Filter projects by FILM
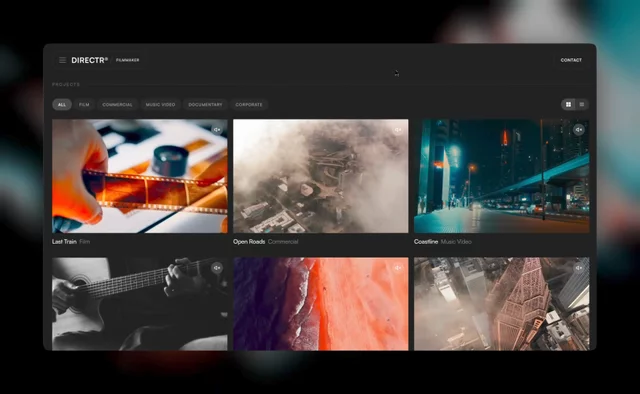The image size is (640, 394). pos(84,105)
